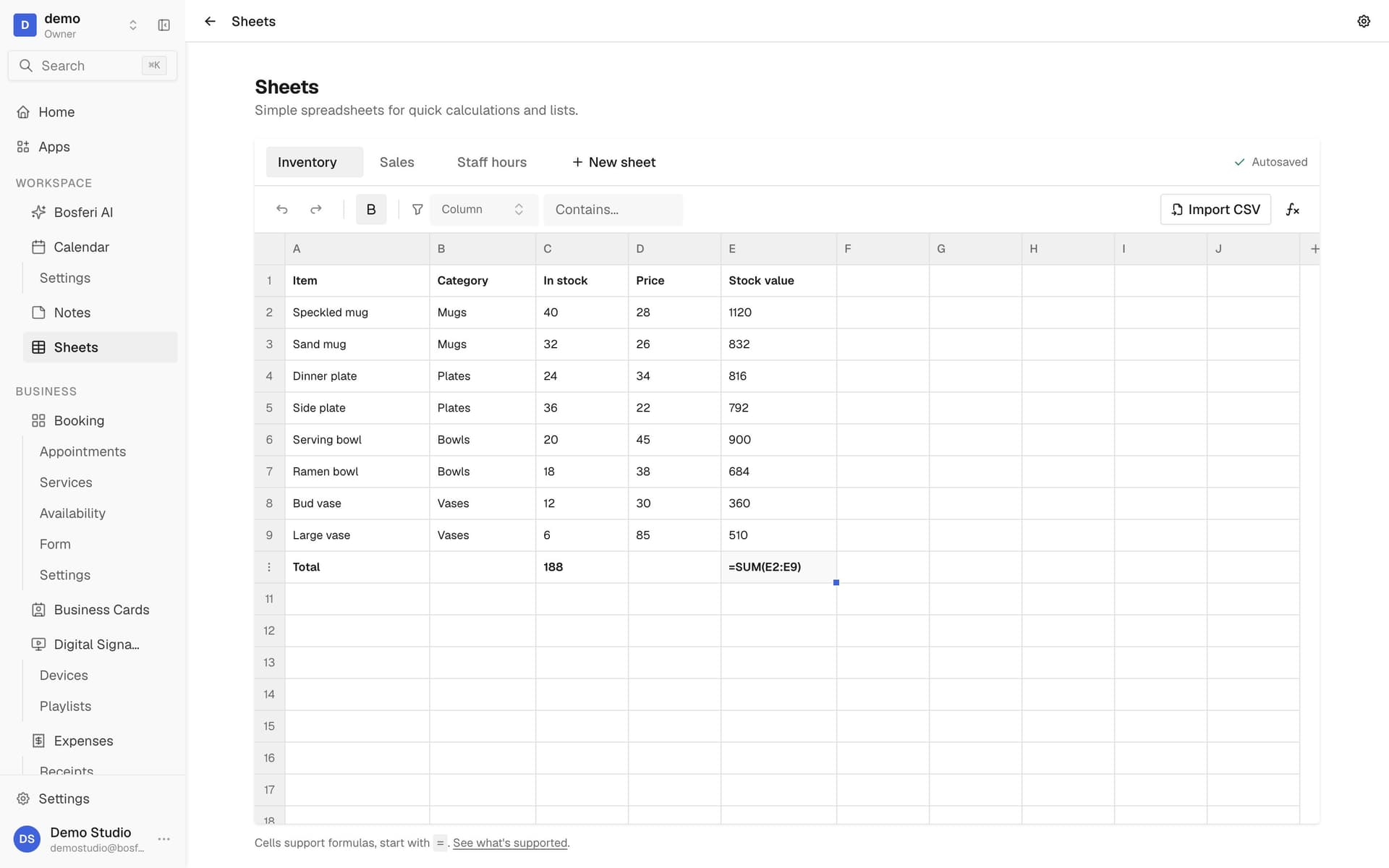Open Demo Studio account options menu

pyautogui.click(x=164, y=839)
